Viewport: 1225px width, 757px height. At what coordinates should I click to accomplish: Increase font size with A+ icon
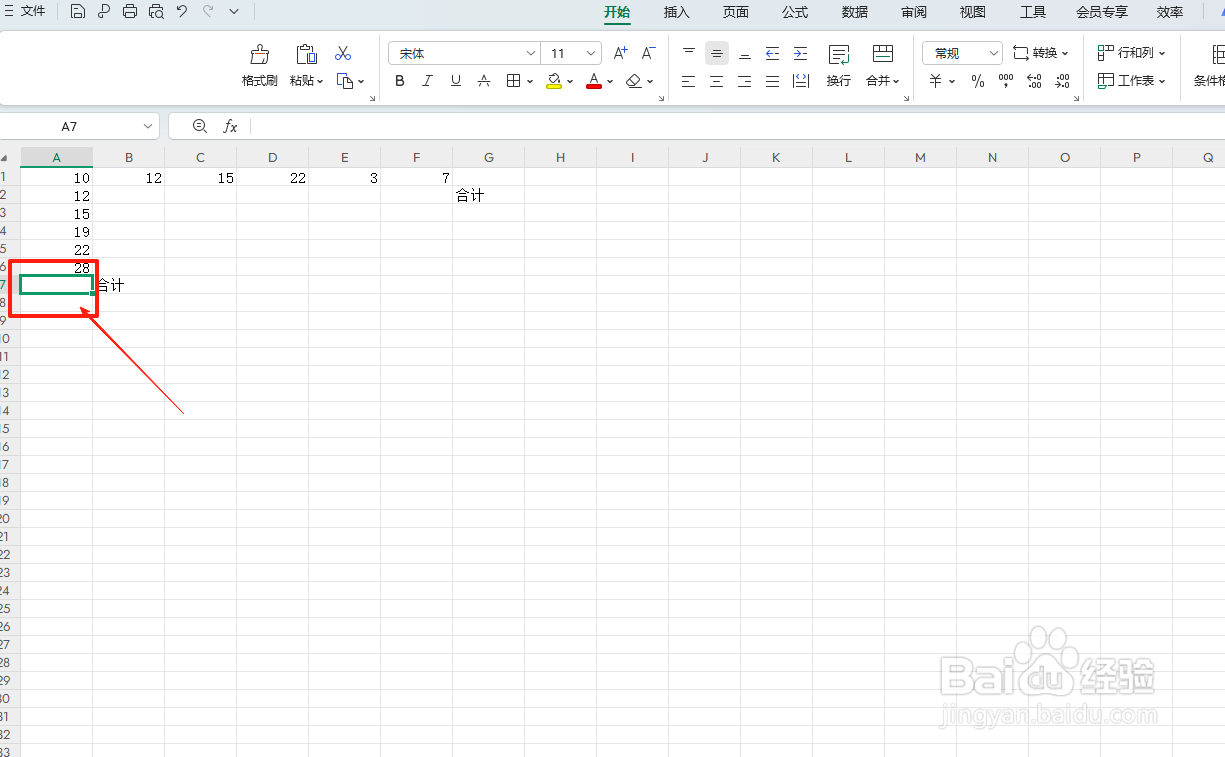pos(621,53)
